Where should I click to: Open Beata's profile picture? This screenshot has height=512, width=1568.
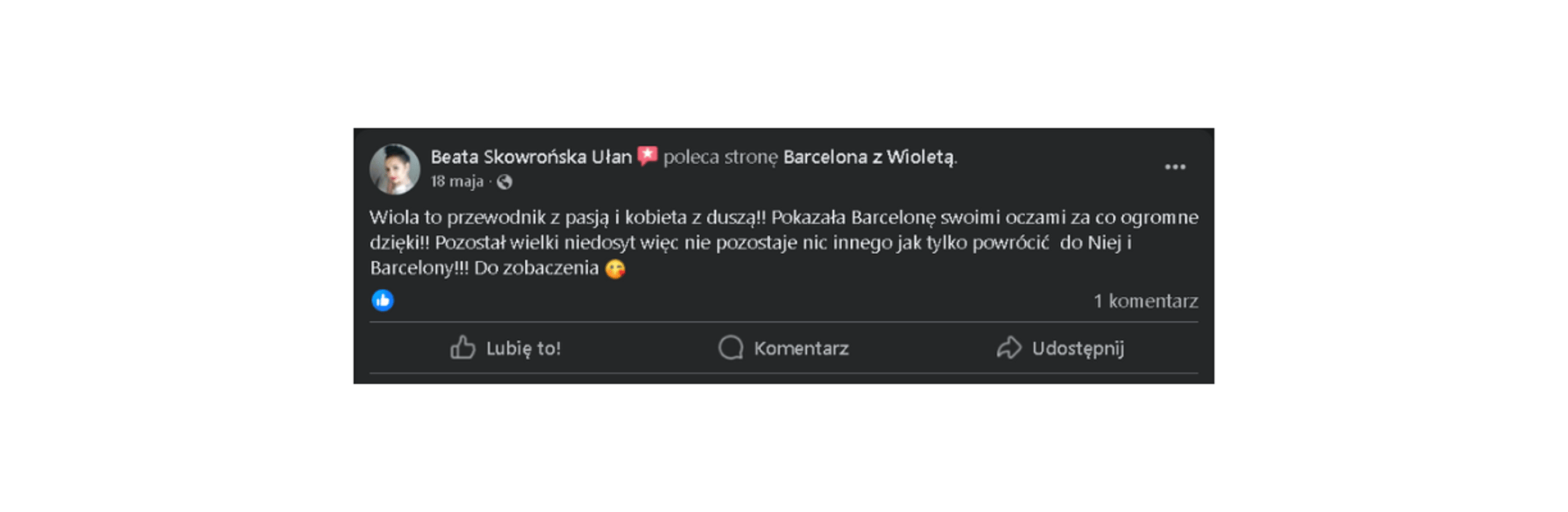tap(394, 169)
